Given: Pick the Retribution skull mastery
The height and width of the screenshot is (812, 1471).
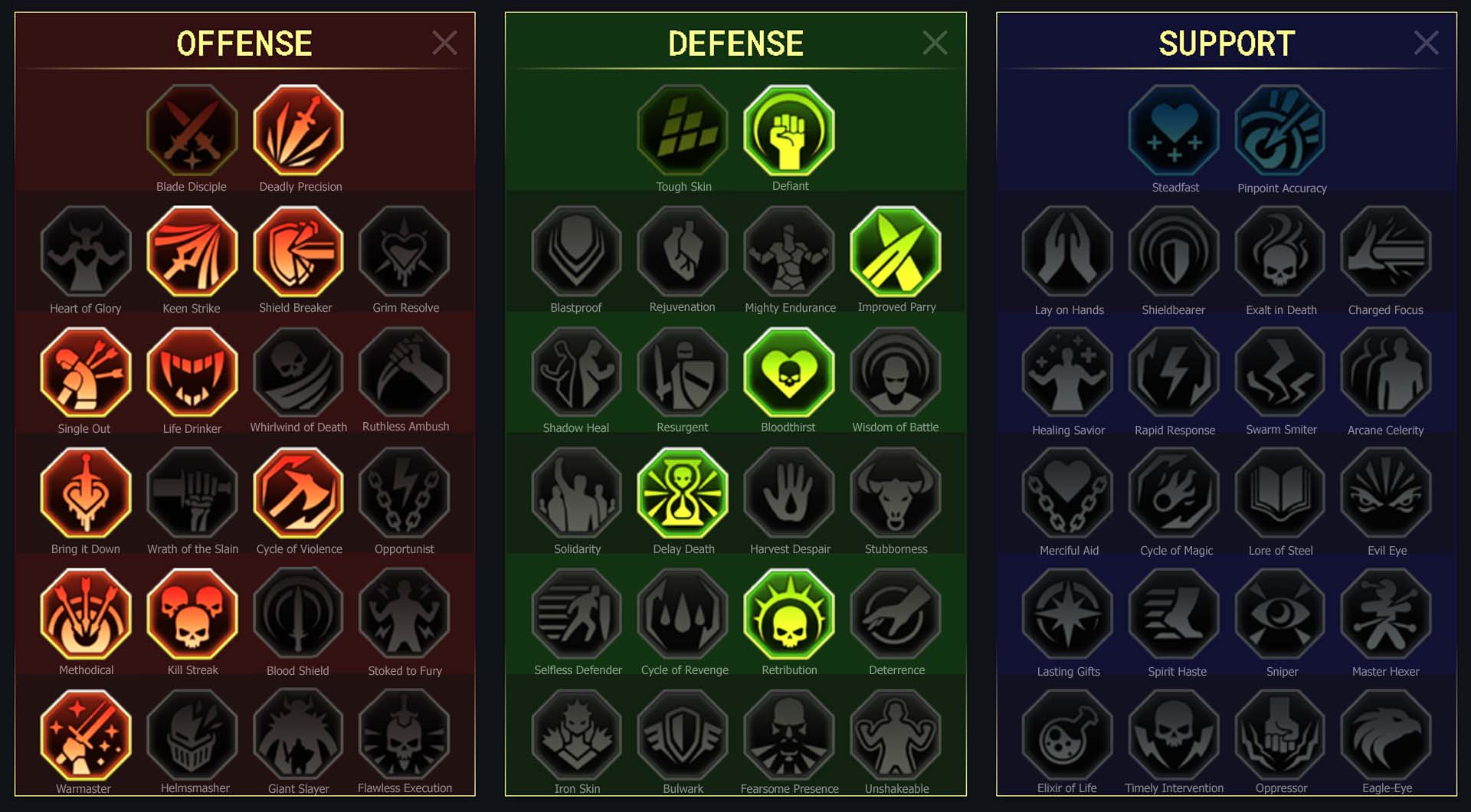Looking at the screenshot, I should pos(789,614).
